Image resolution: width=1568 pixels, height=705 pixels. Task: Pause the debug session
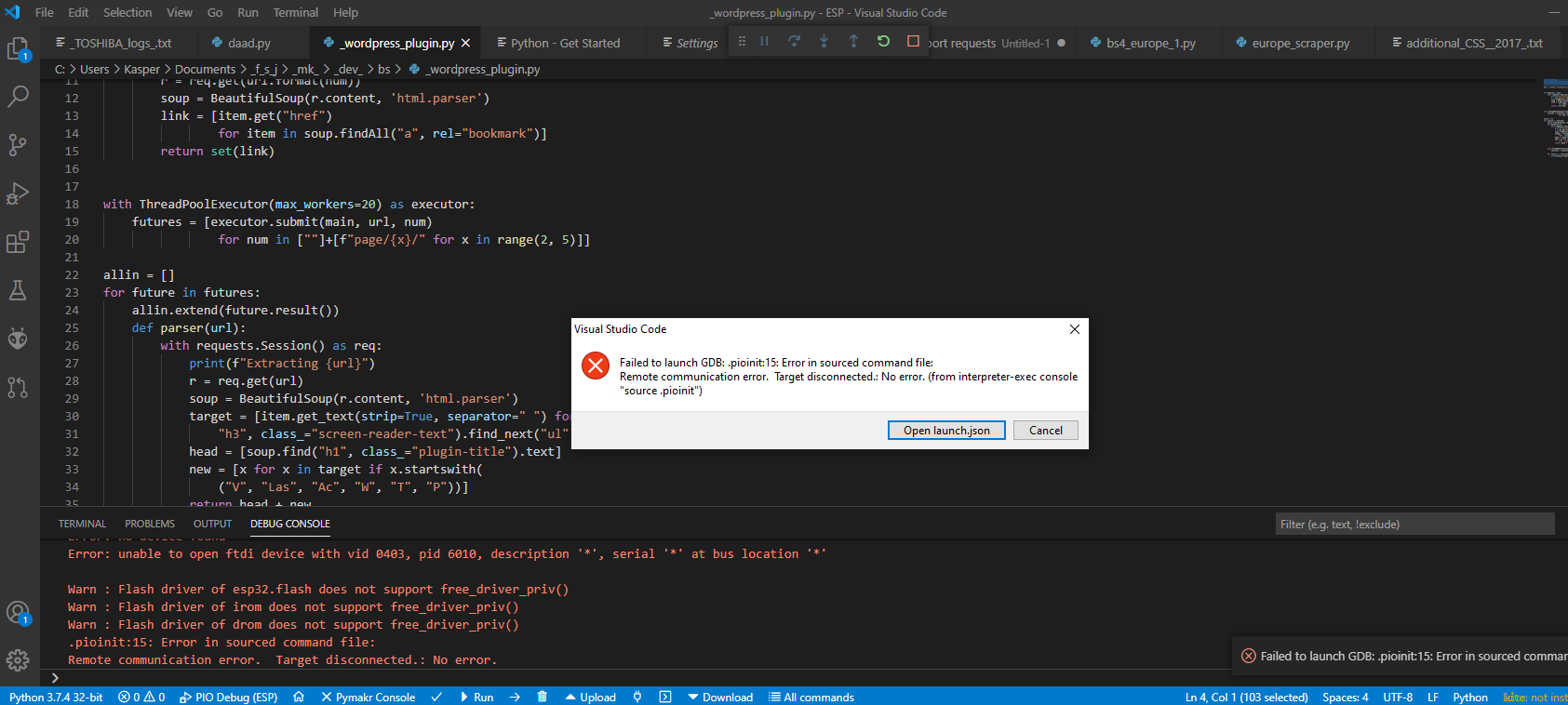764,41
